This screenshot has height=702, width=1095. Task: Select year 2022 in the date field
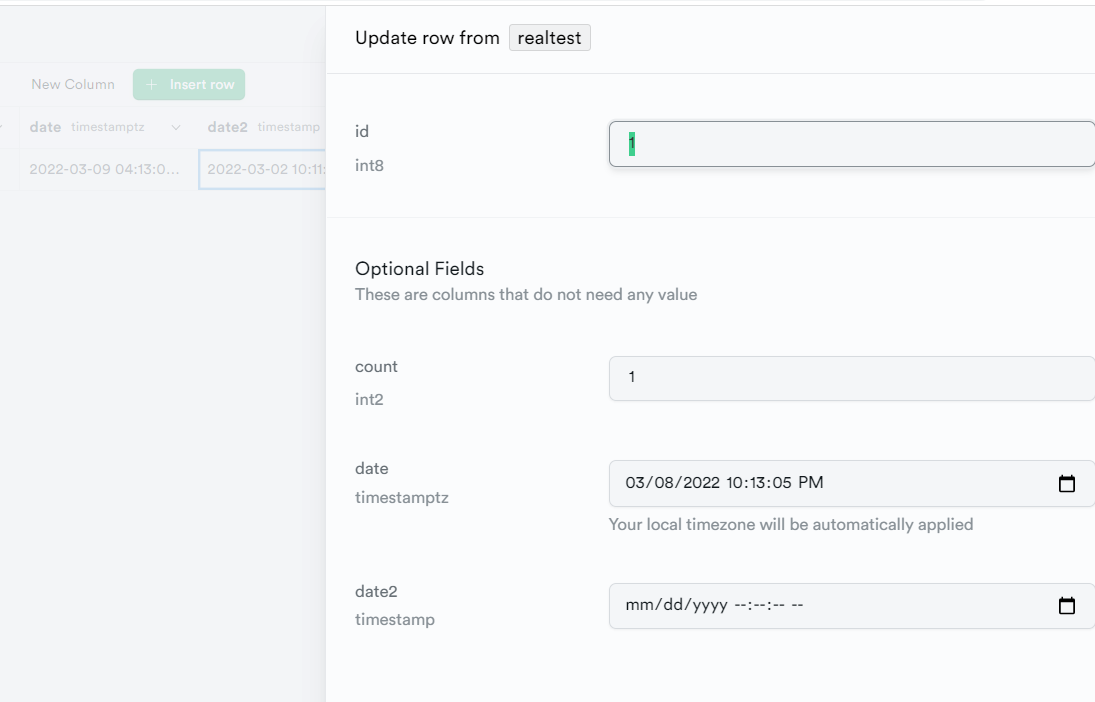pos(701,483)
